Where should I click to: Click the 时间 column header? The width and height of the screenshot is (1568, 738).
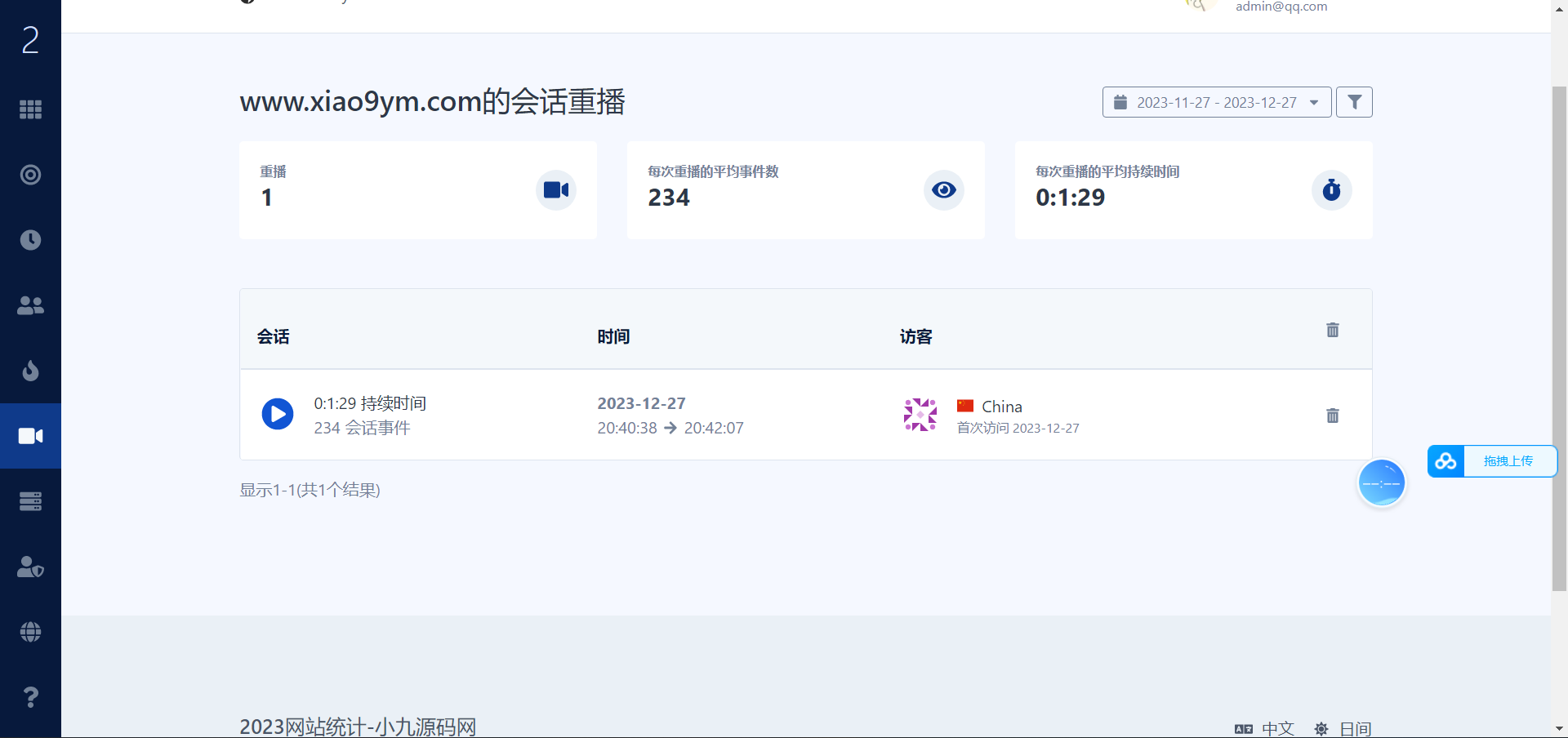coord(613,336)
